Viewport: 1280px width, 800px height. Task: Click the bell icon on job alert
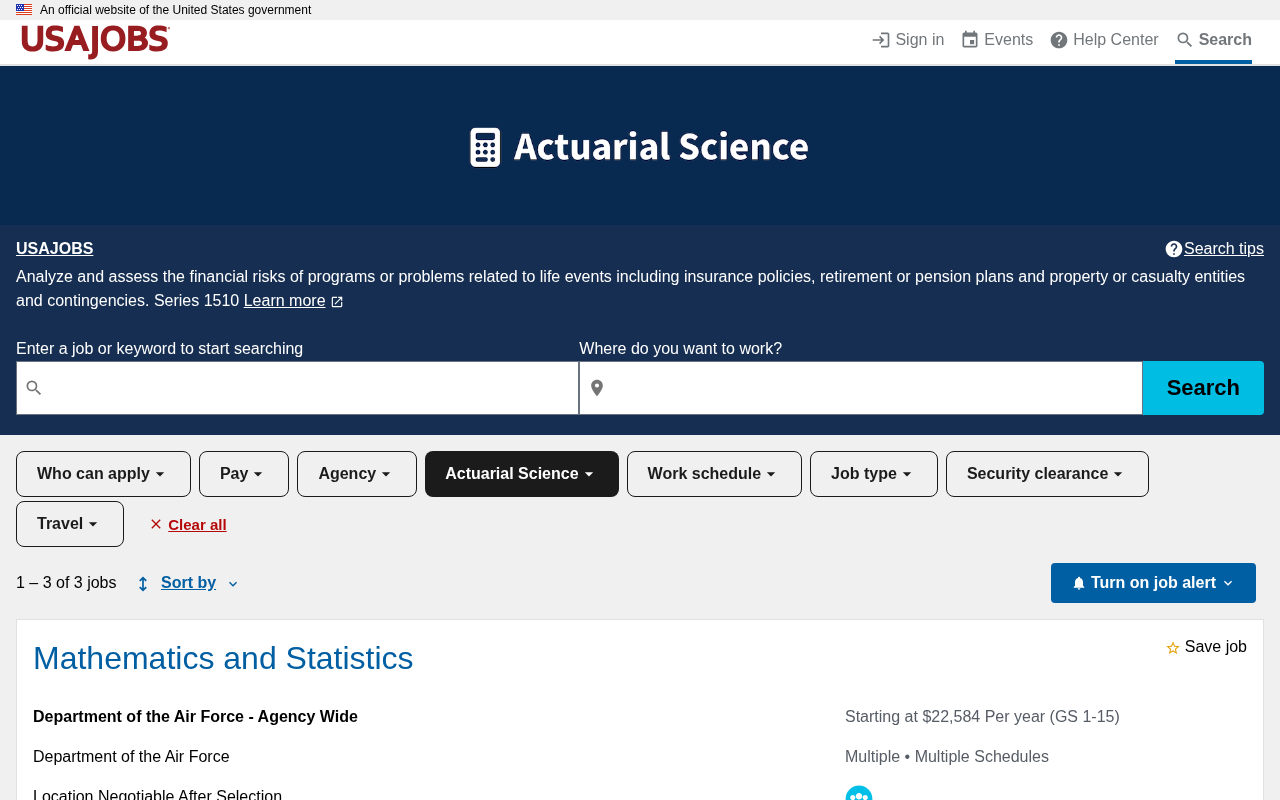(x=1079, y=583)
